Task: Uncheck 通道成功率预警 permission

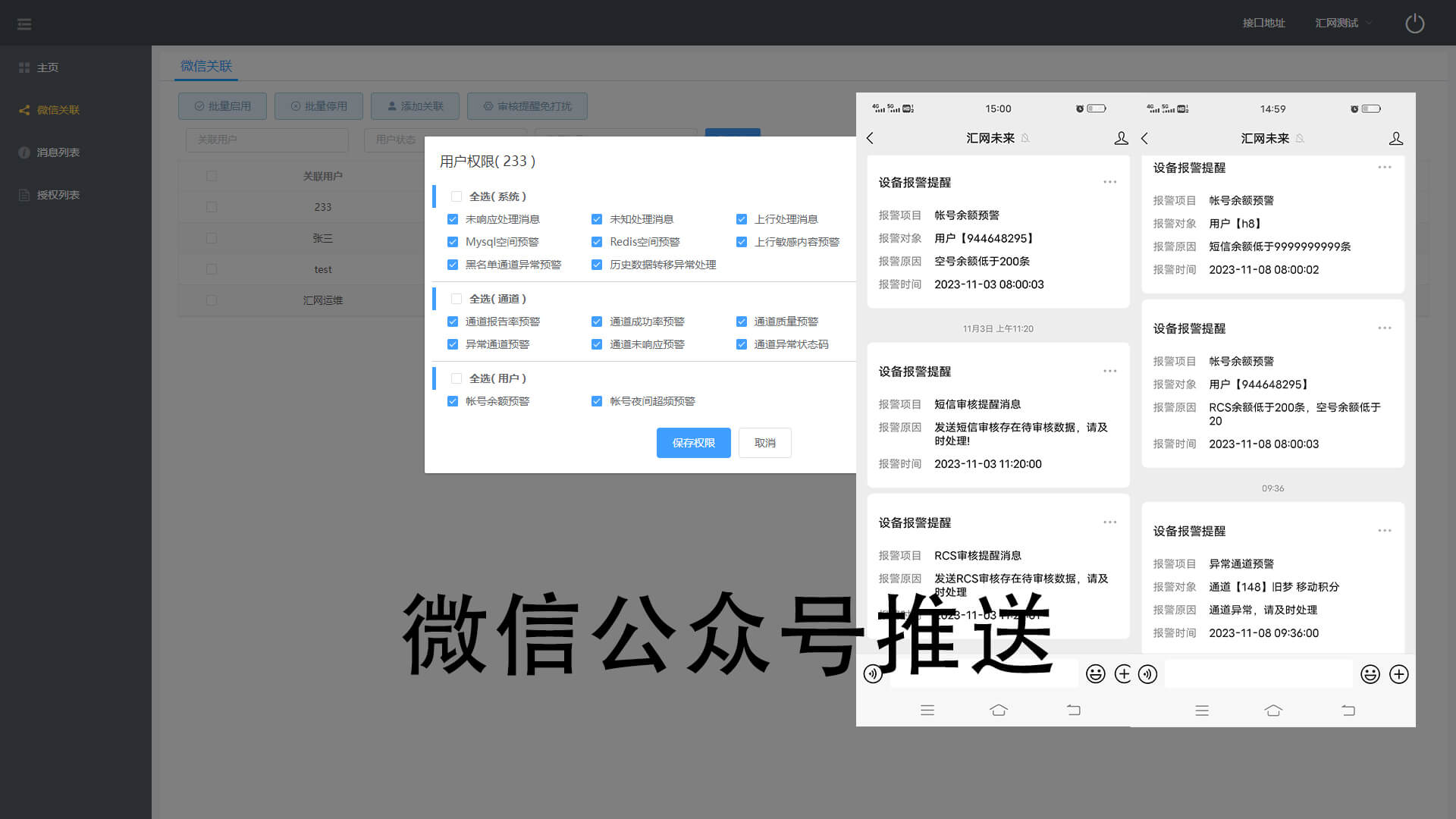Action: coord(597,322)
